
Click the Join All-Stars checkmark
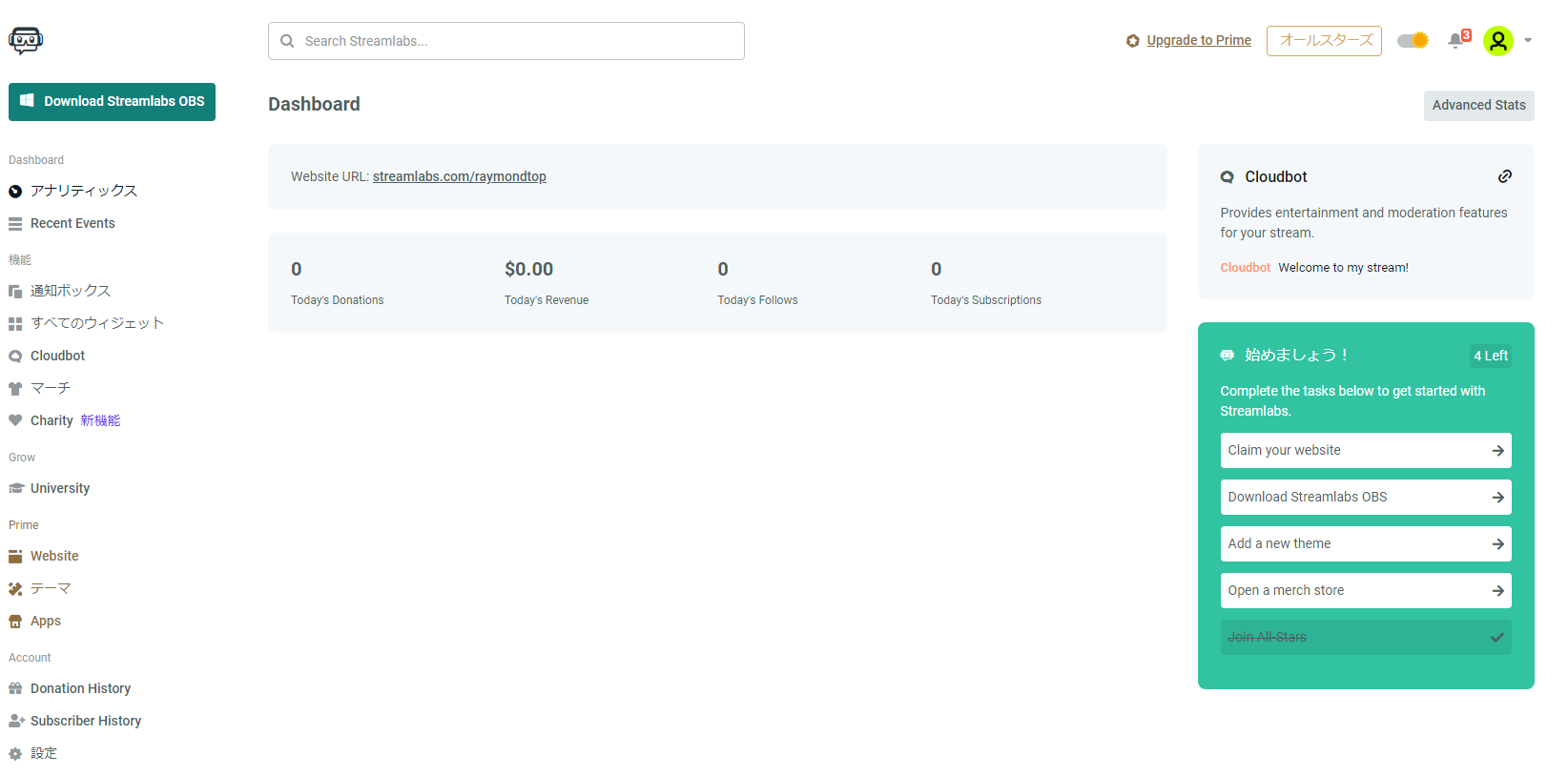(x=1497, y=638)
